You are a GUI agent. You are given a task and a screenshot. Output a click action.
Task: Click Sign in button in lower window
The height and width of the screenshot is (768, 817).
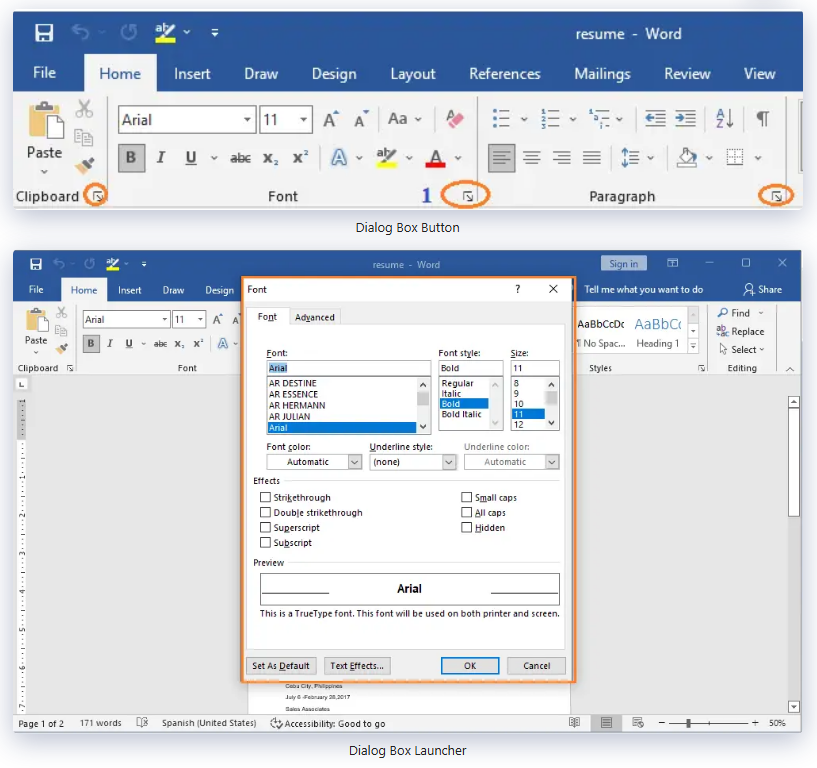[x=623, y=264]
